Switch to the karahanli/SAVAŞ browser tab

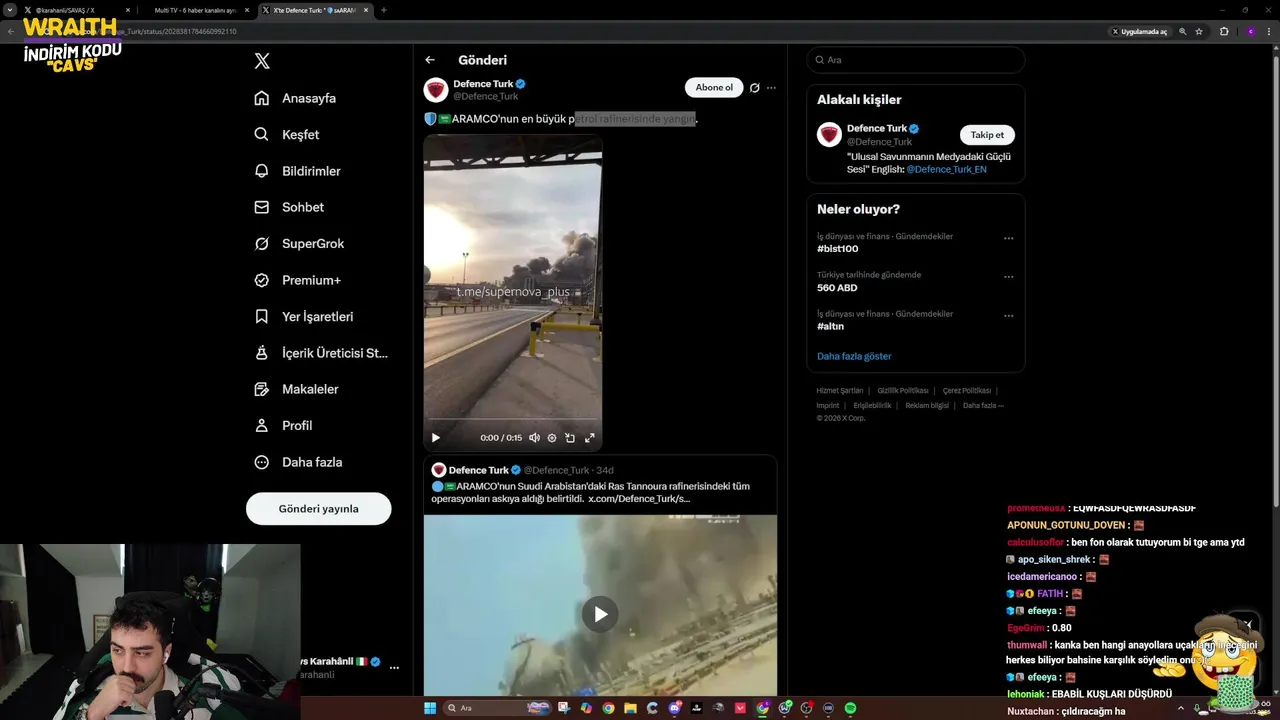coord(78,10)
